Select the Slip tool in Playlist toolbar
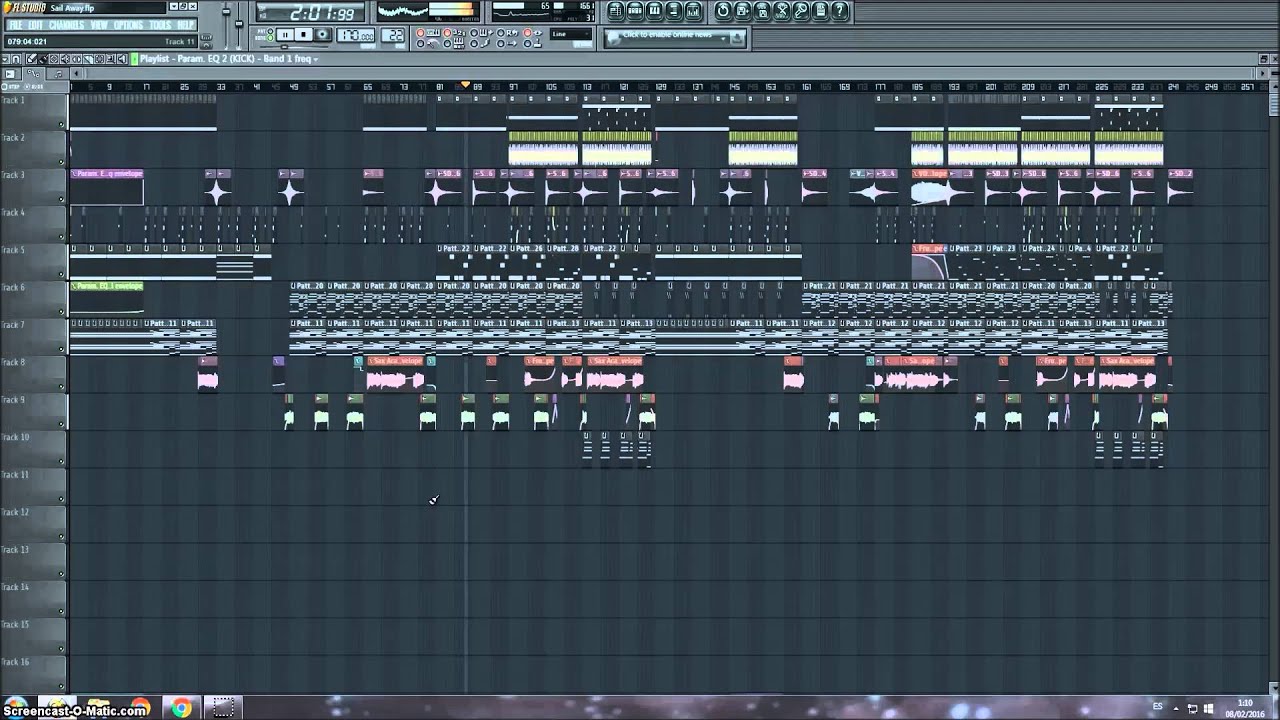The width and height of the screenshot is (1280, 720). pyautogui.click(x=76, y=59)
